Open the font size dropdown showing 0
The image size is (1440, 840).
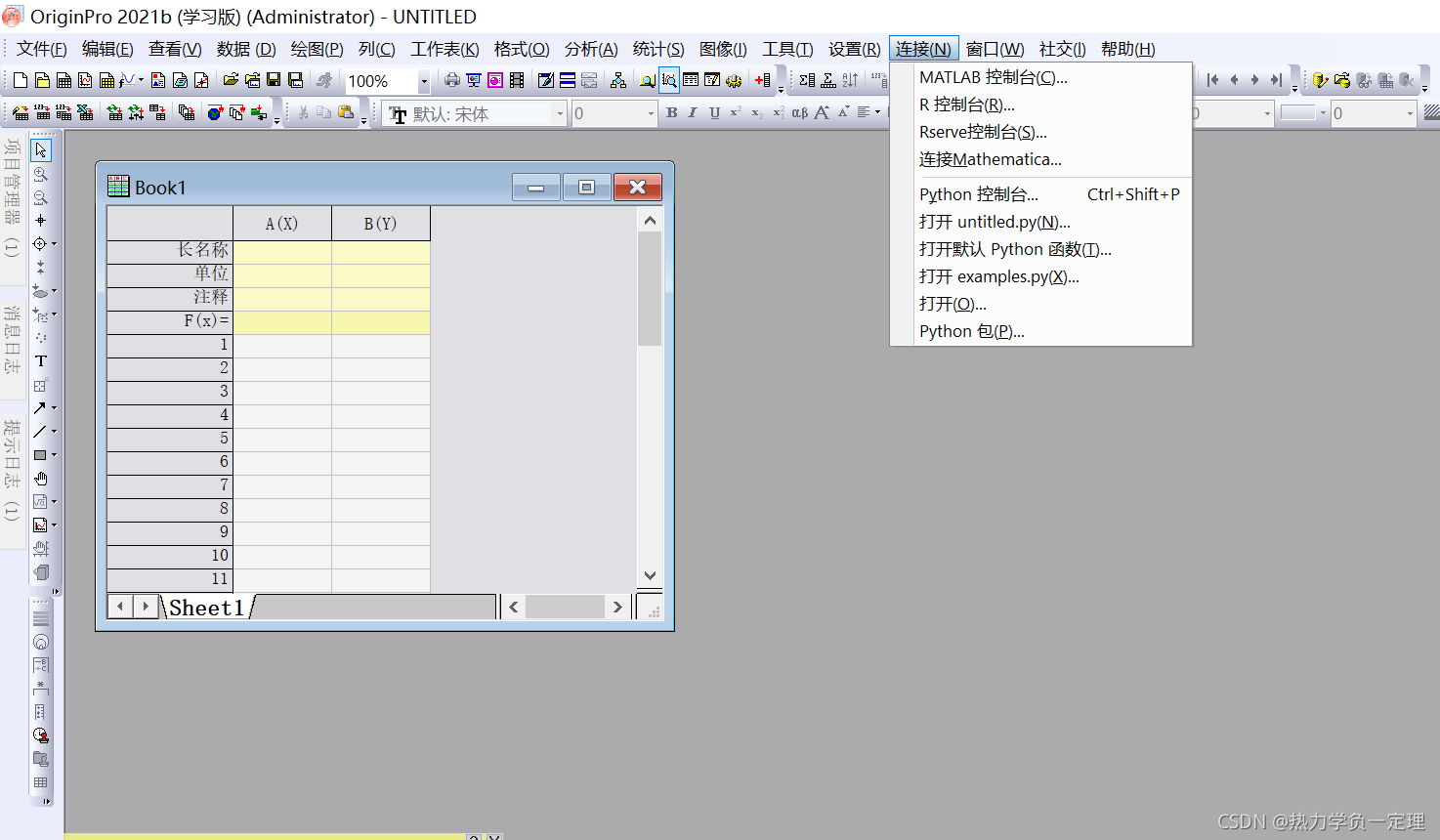click(651, 114)
